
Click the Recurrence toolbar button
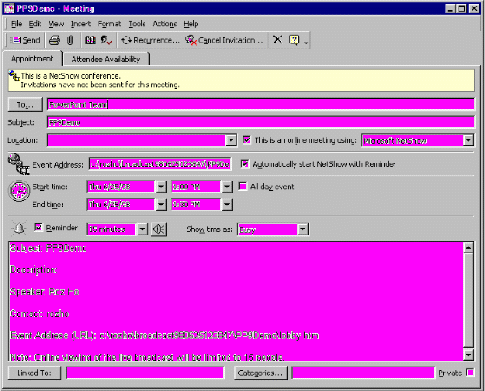click(x=150, y=40)
